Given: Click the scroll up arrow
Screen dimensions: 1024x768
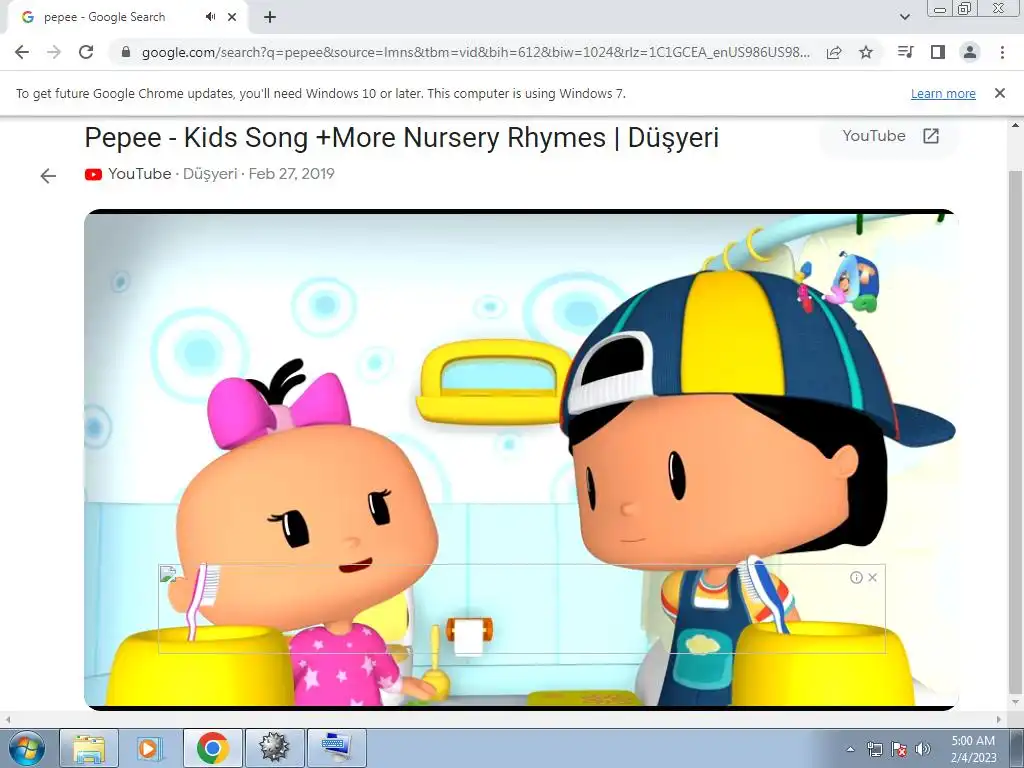Looking at the screenshot, I should click(x=1015, y=125).
